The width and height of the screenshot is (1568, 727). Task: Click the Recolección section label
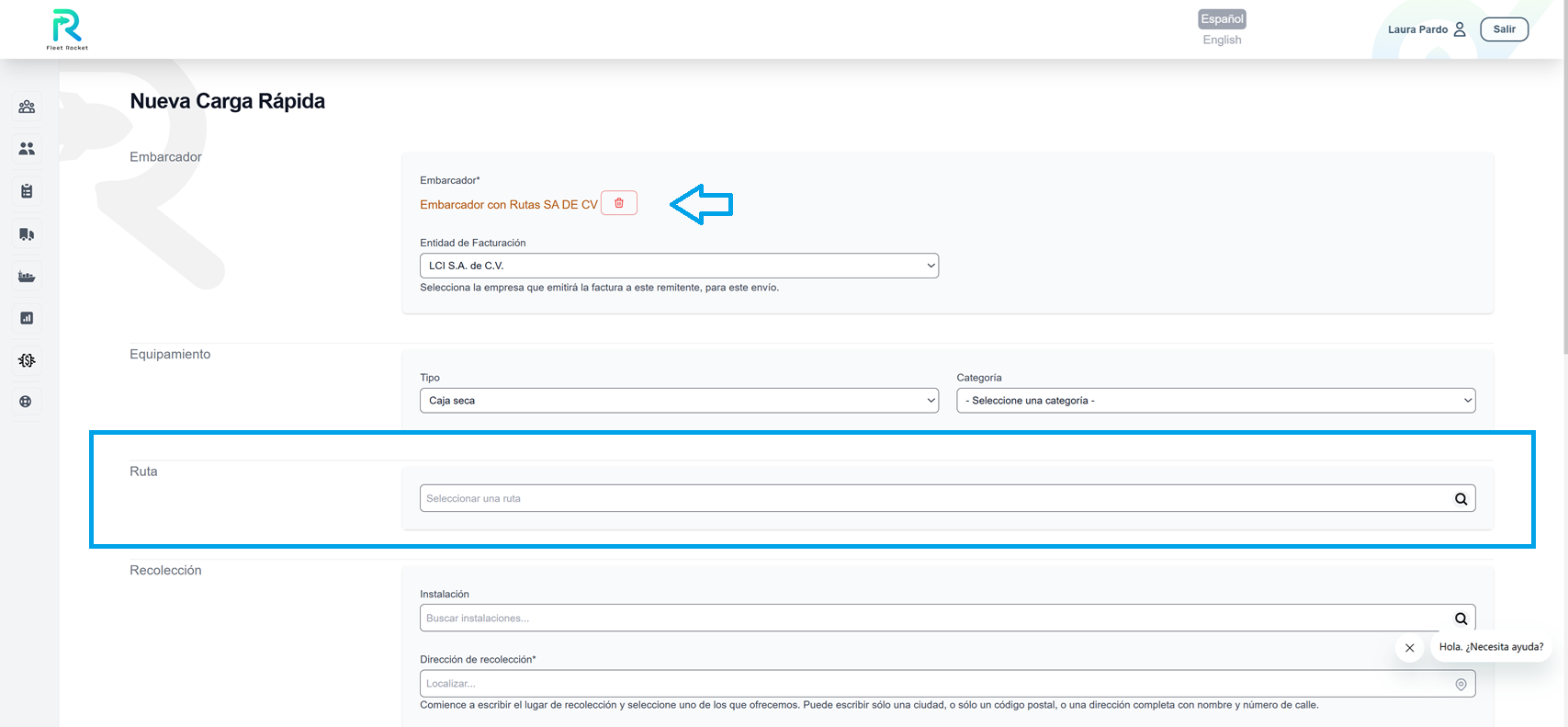(165, 571)
